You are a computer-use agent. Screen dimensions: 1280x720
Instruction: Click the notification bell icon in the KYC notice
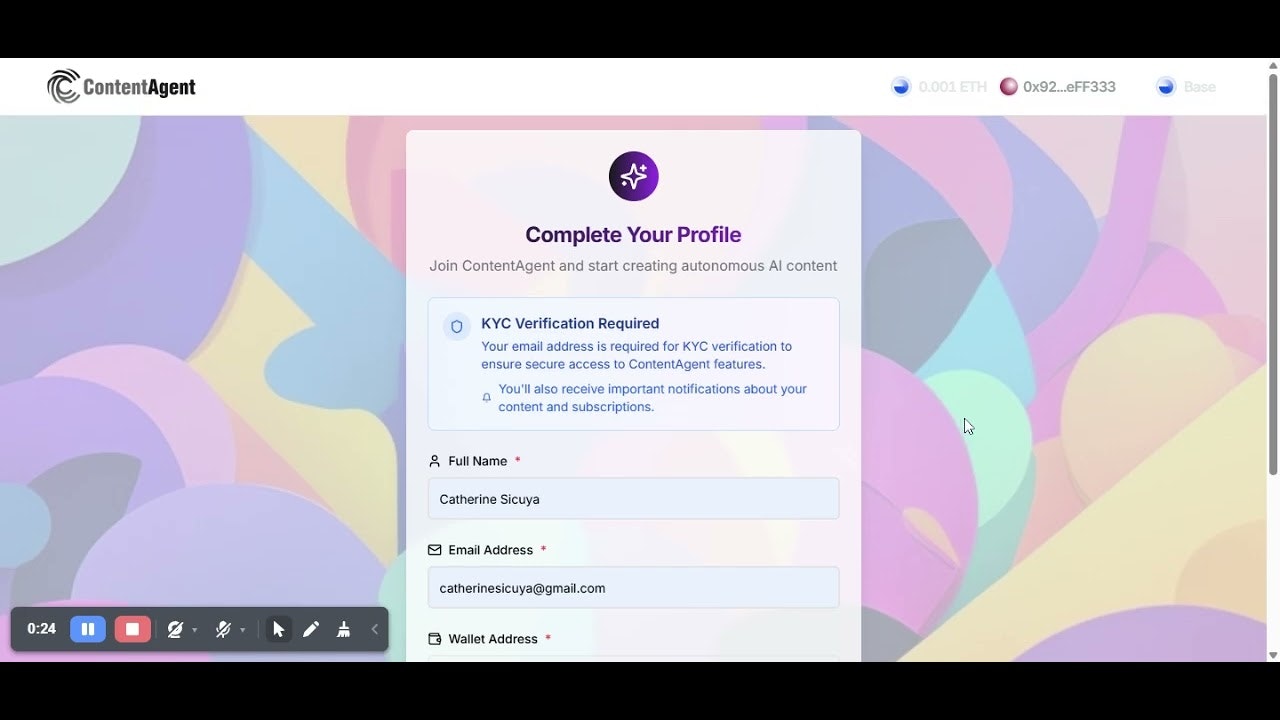(487, 397)
